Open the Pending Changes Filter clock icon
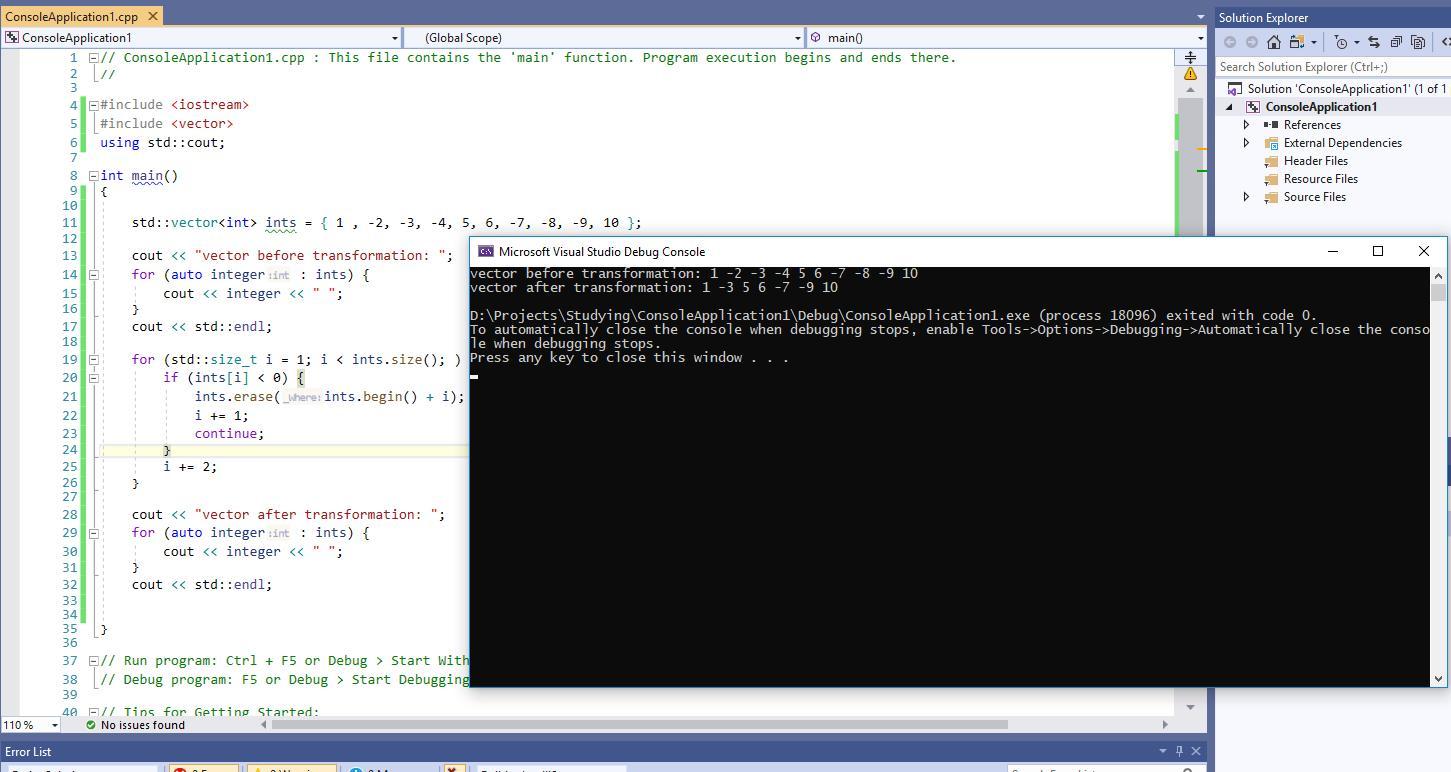 click(1341, 42)
